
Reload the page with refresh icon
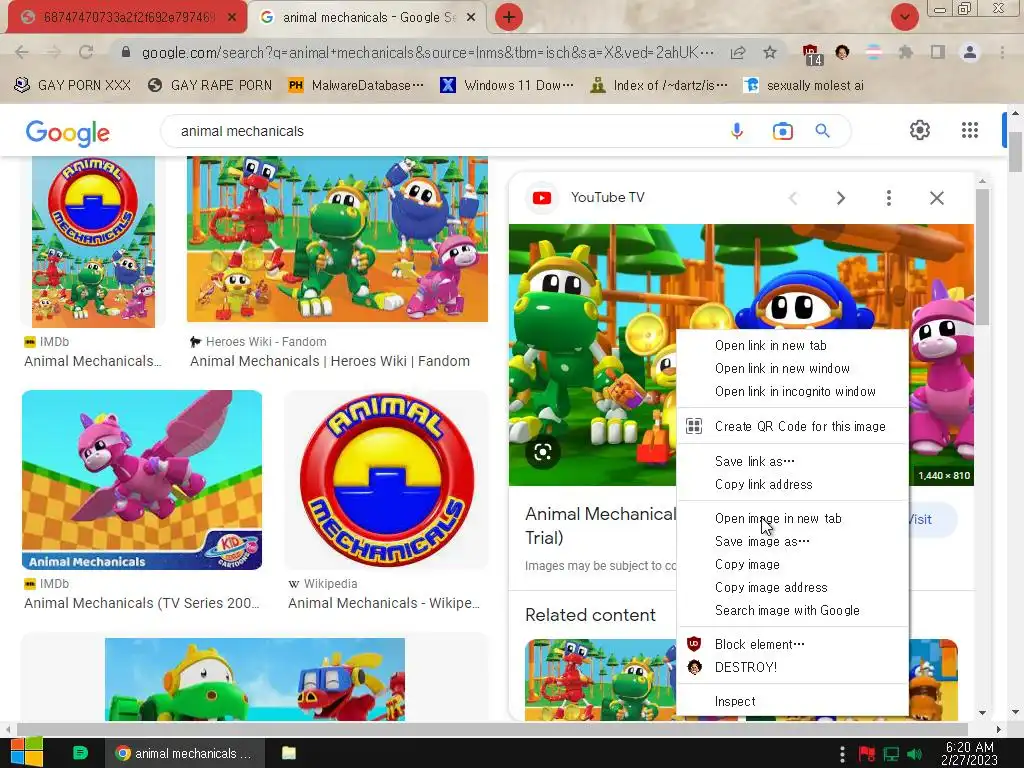[86, 52]
